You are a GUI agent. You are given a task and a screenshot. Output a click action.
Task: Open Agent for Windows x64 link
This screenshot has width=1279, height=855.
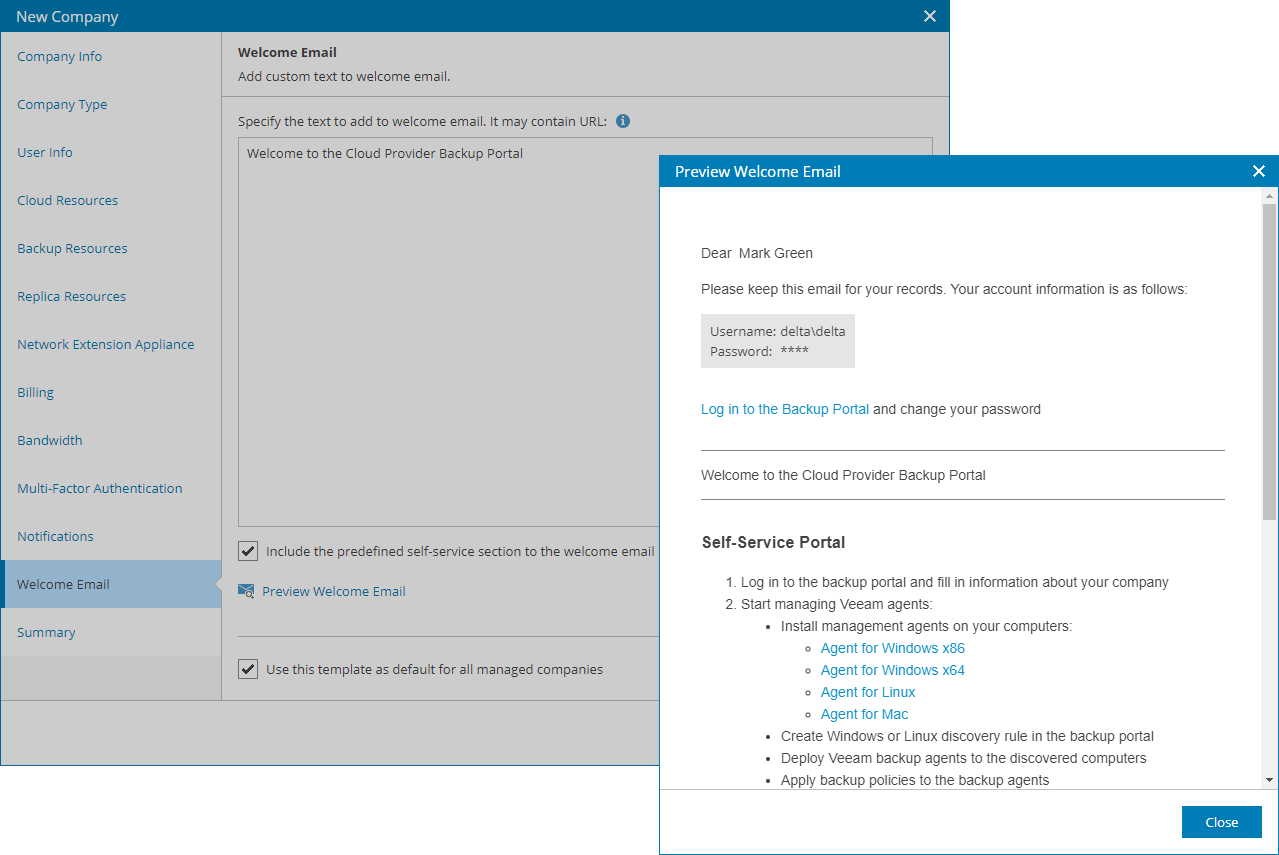tap(893, 670)
